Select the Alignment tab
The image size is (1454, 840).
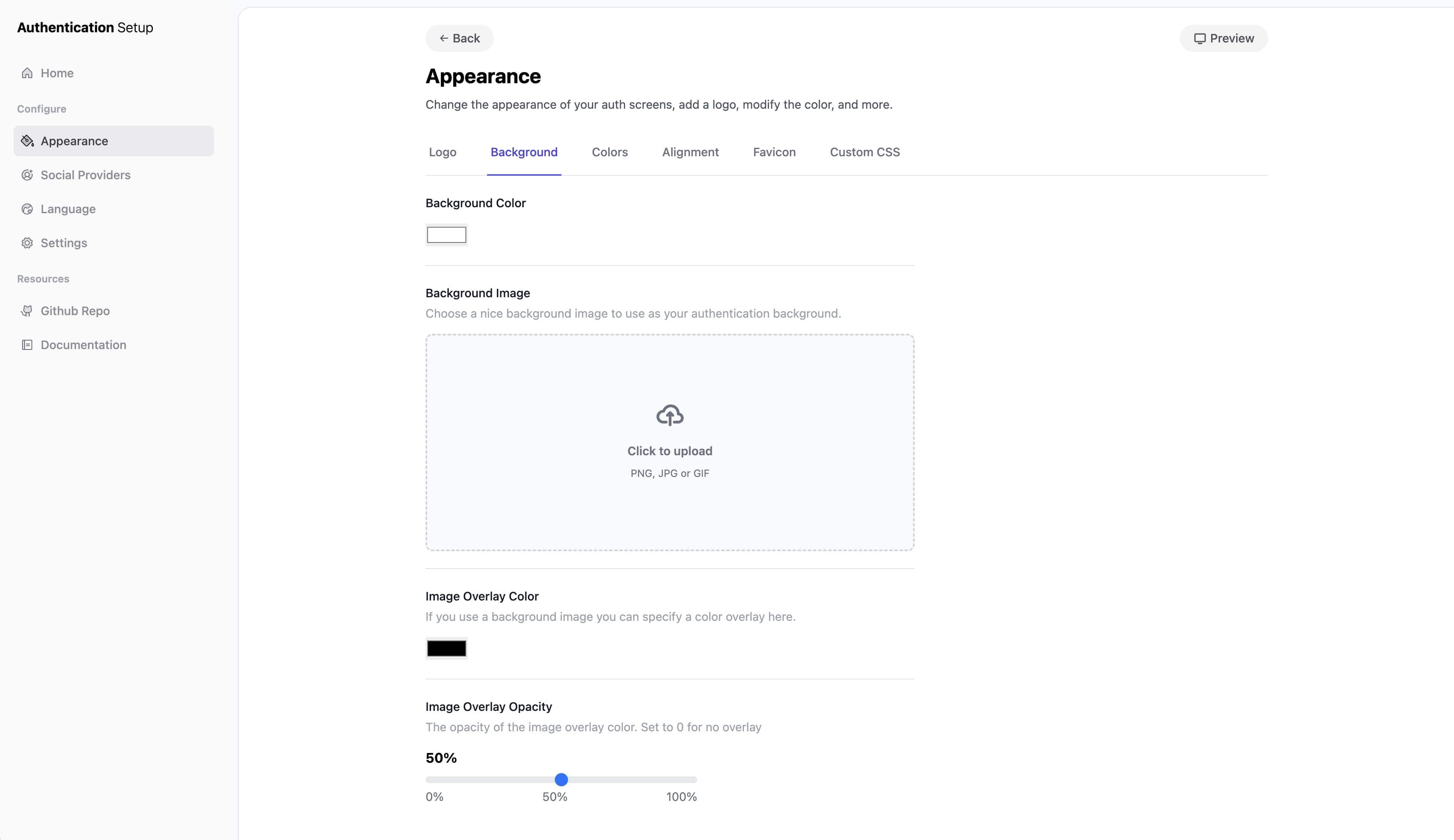coord(690,152)
